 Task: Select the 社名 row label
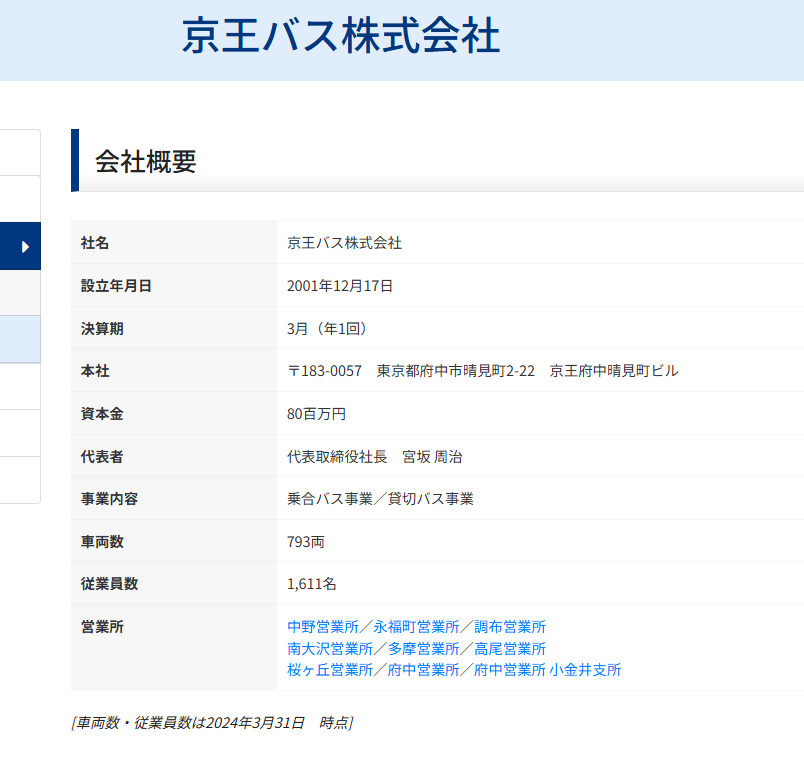pyautogui.click(x=95, y=242)
